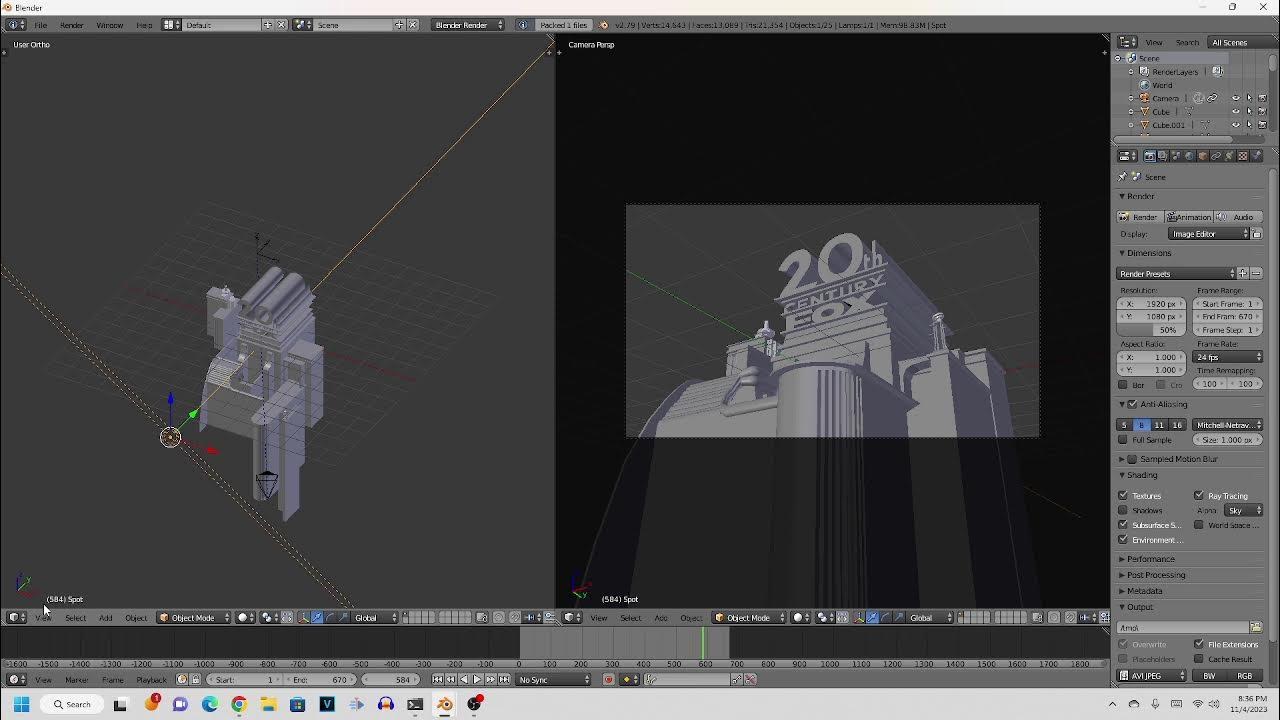Toggle Camera visibility eye in outliner
Image resolution: width=1280 pixels, height=720 pixels.
pos(1236,98)
